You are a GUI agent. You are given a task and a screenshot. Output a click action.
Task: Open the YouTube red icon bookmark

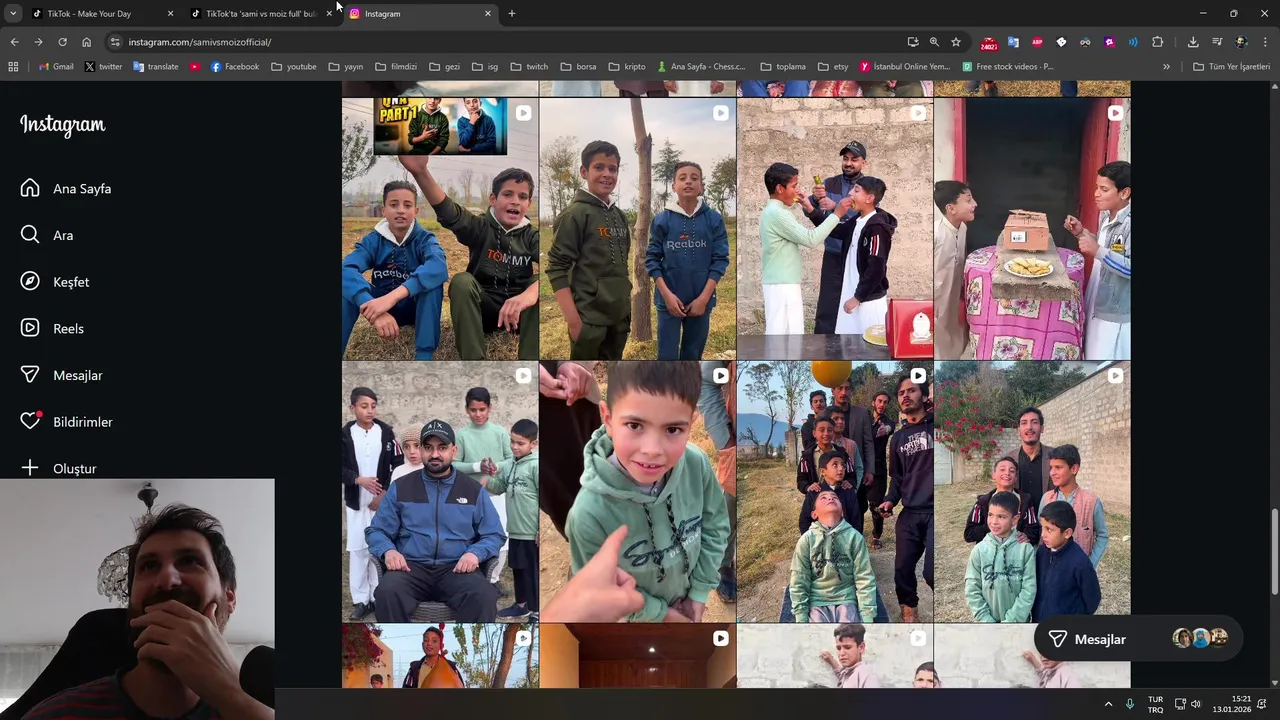coord(194,67)
